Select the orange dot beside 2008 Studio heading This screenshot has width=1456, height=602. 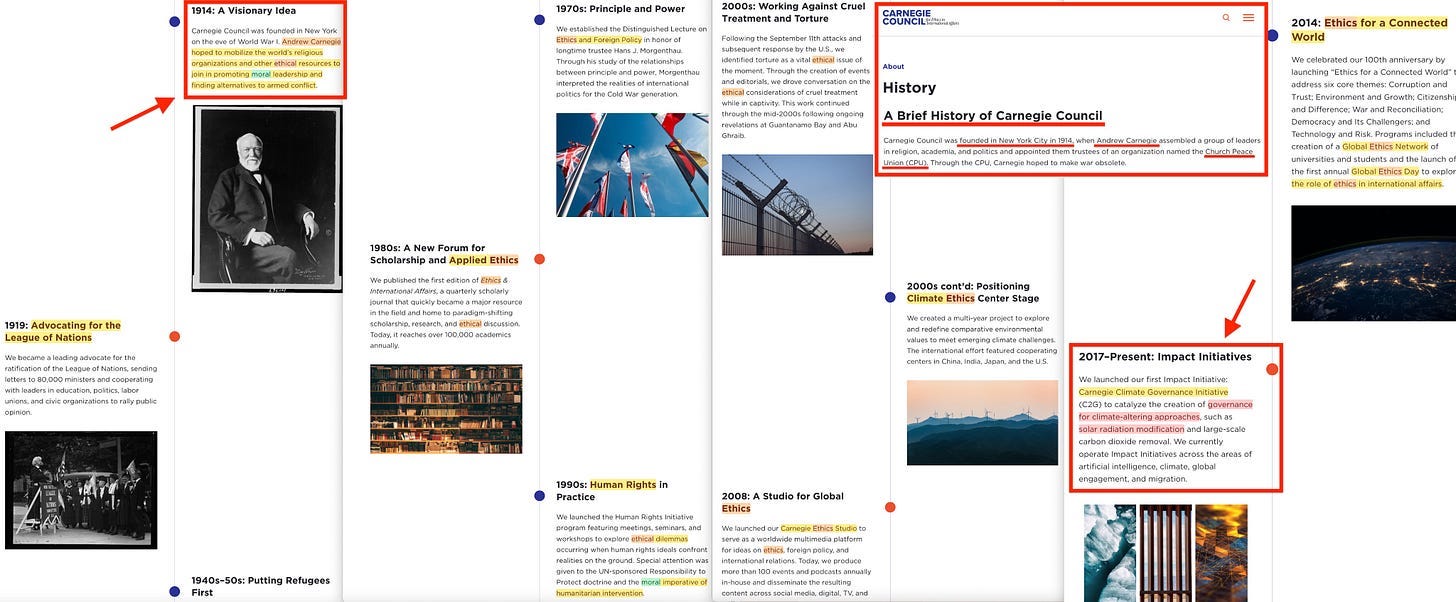(x=890, y=507)
